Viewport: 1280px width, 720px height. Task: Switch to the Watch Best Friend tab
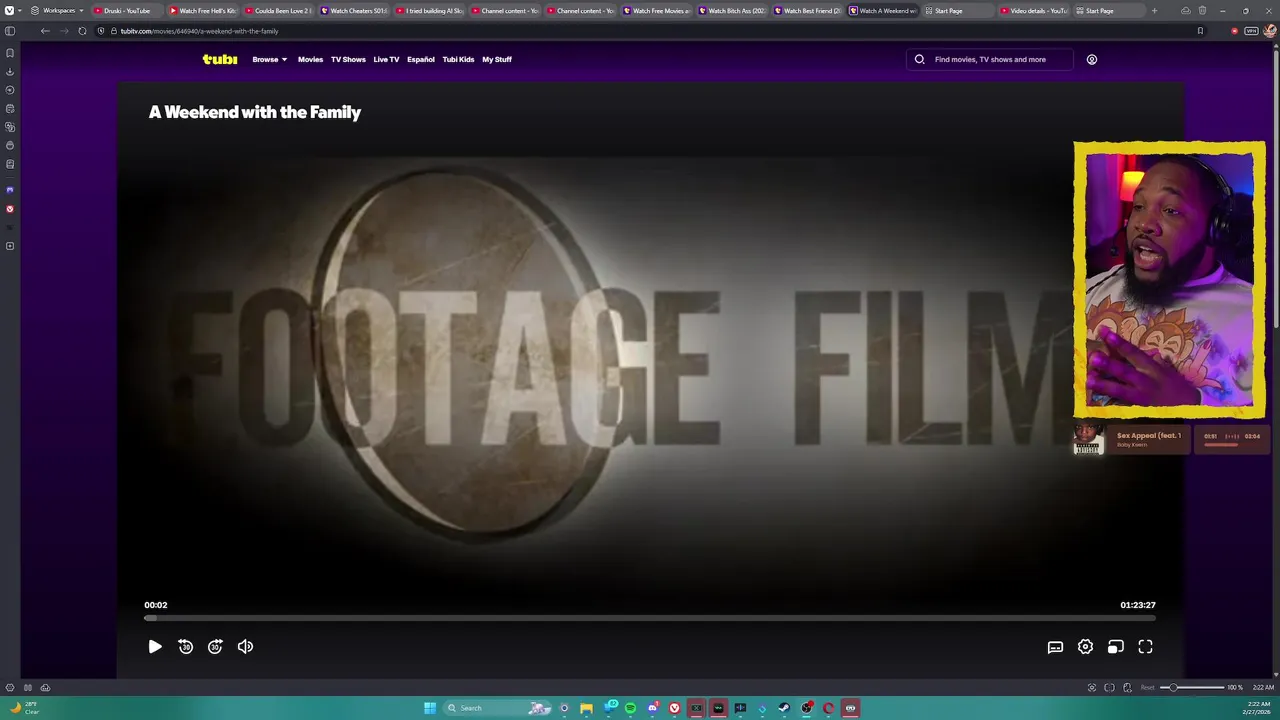[807, 11]
